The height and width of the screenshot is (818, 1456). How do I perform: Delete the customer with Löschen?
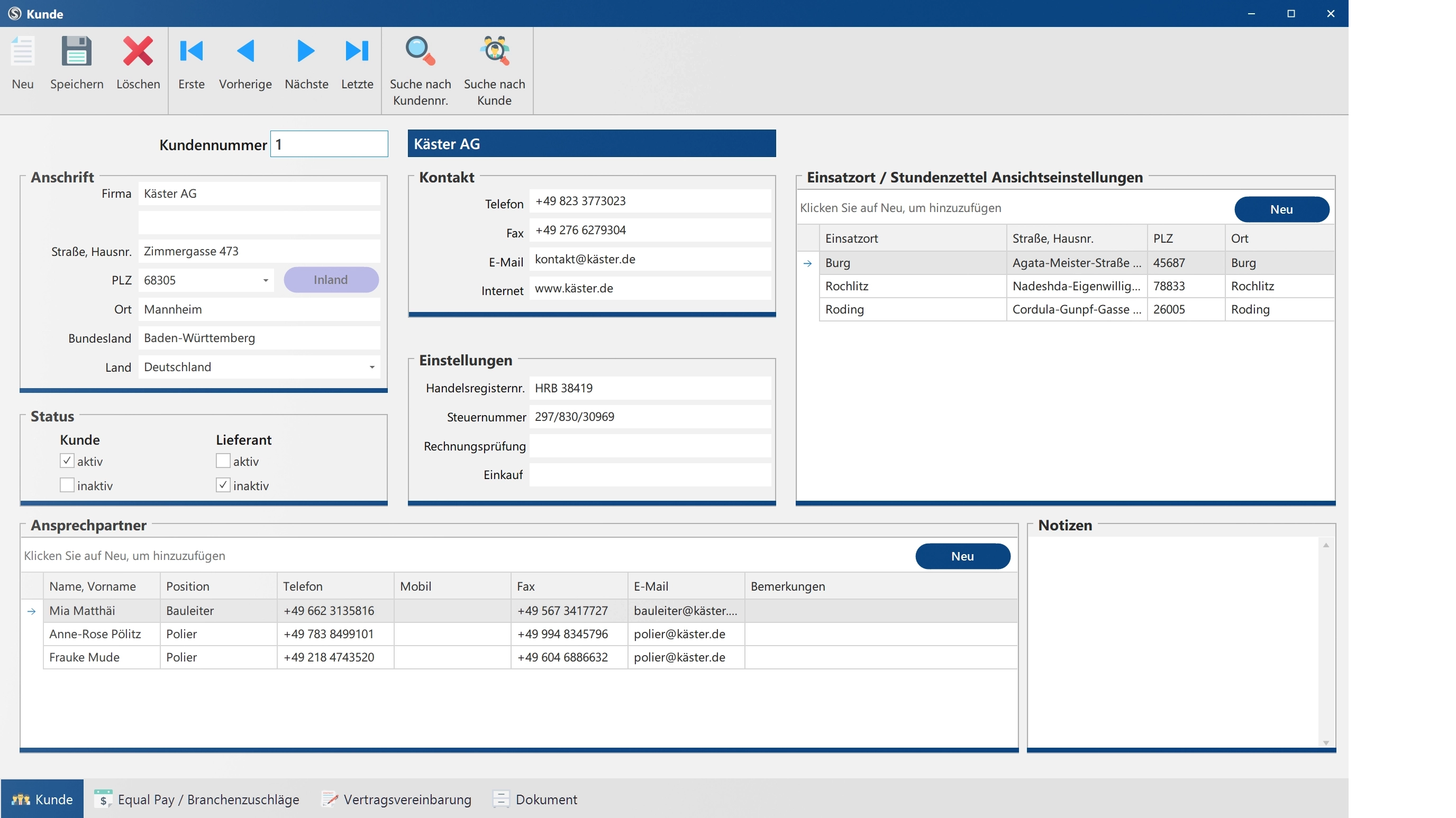pyautogui.click(x=138, y=52)
